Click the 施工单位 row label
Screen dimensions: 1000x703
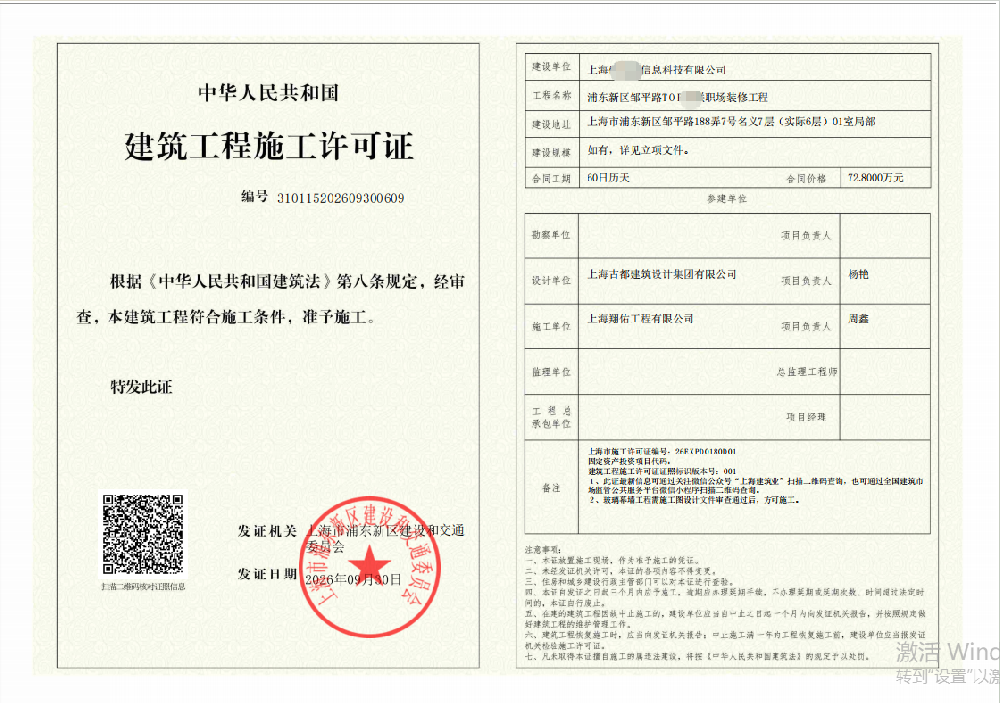point(551,326)
